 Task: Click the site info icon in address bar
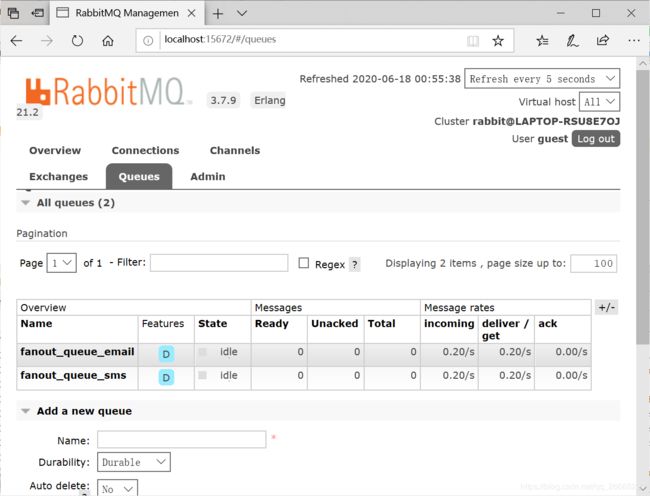pyautogui.click(x=148, y=41)
